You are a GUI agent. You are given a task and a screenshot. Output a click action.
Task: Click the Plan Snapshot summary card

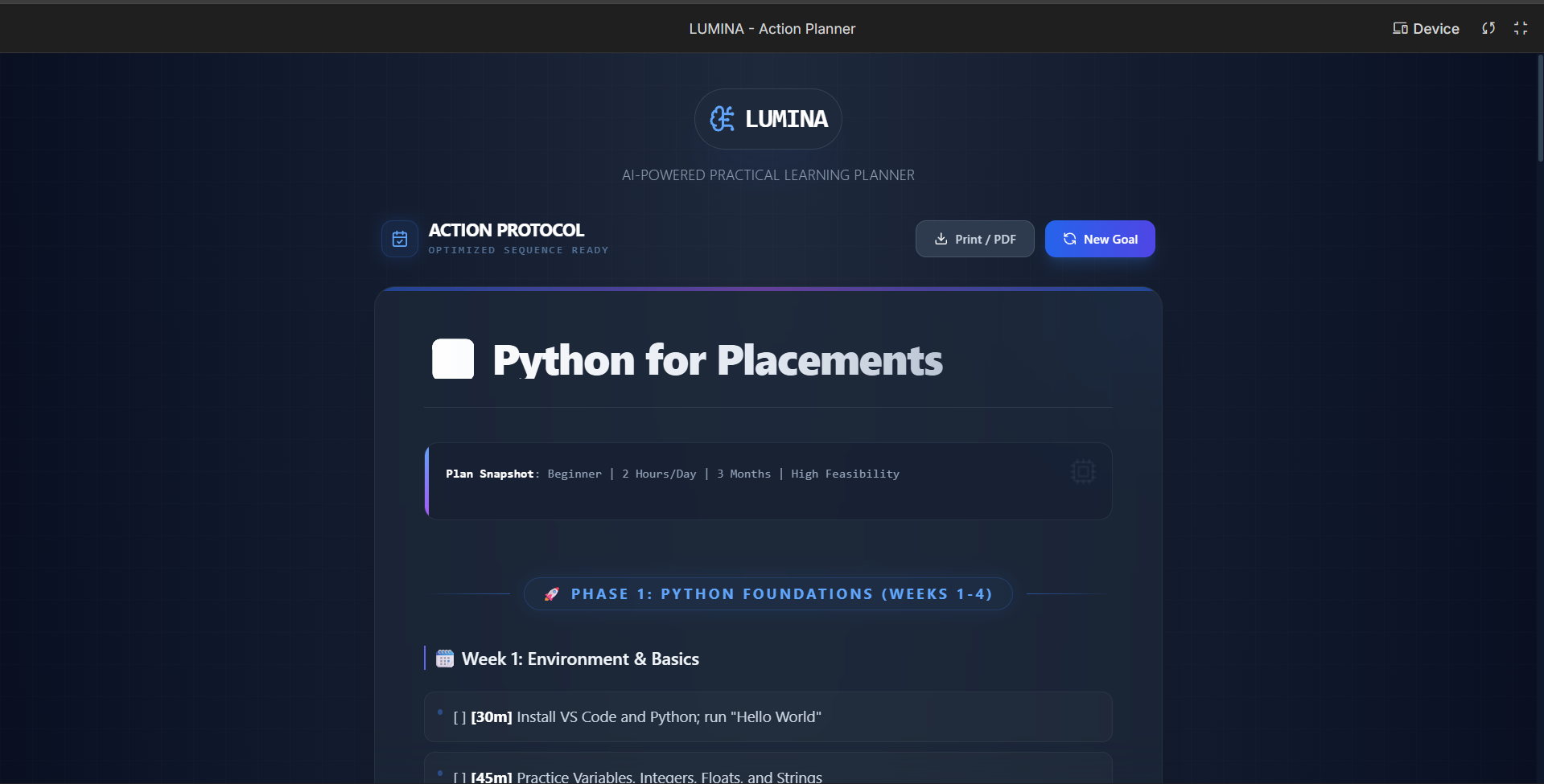[x=768, y=481]
